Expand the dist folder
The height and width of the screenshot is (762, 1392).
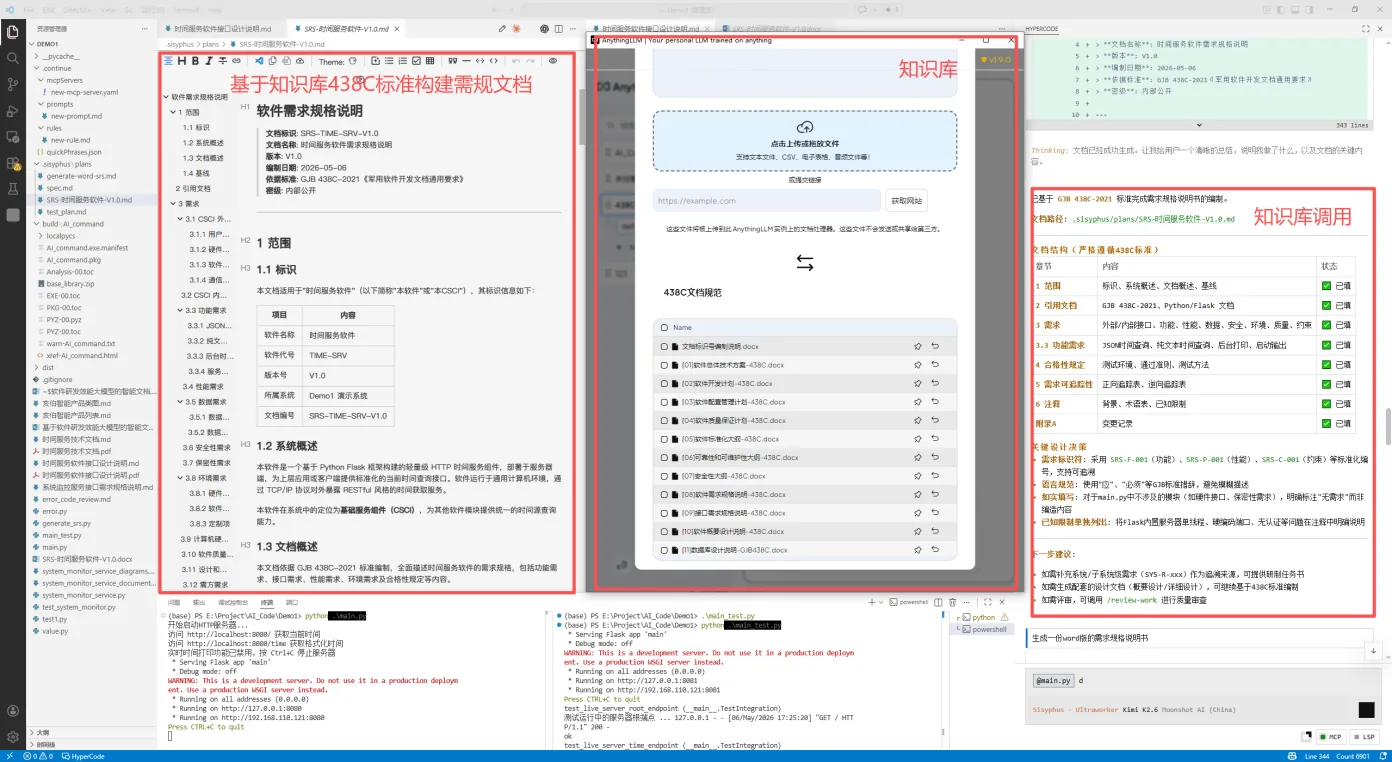[37, 367]
